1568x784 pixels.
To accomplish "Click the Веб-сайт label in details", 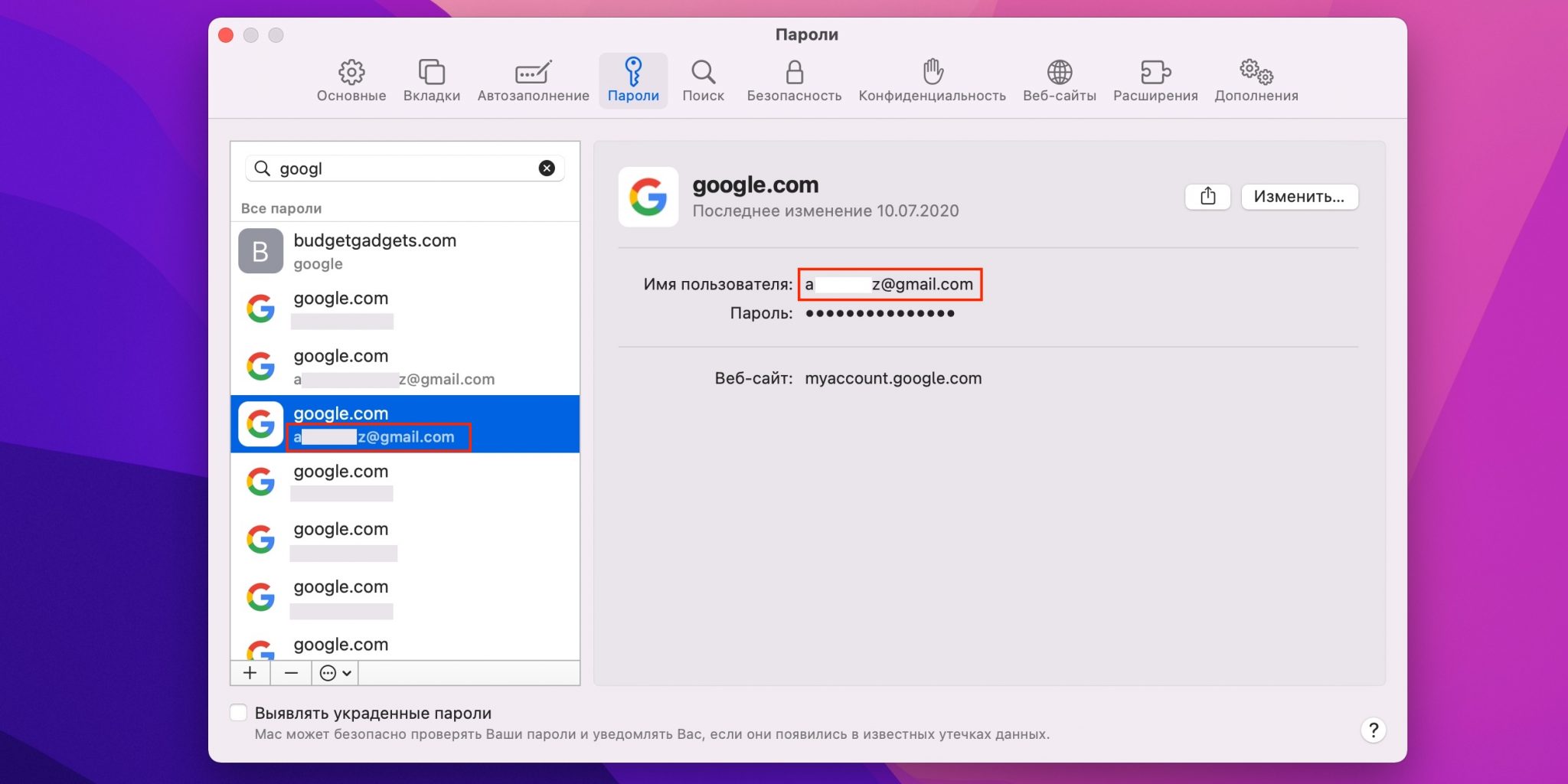I will click(753, 378).
